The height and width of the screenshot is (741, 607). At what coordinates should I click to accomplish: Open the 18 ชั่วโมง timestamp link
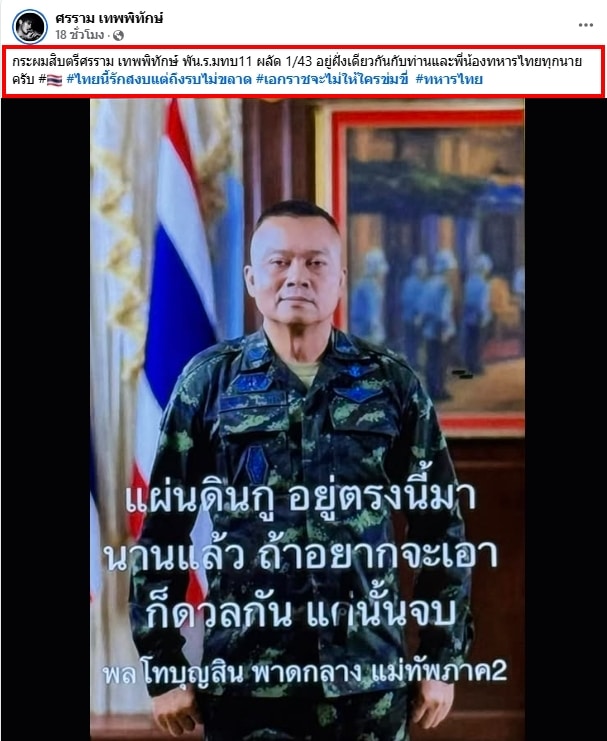point(79,35)
